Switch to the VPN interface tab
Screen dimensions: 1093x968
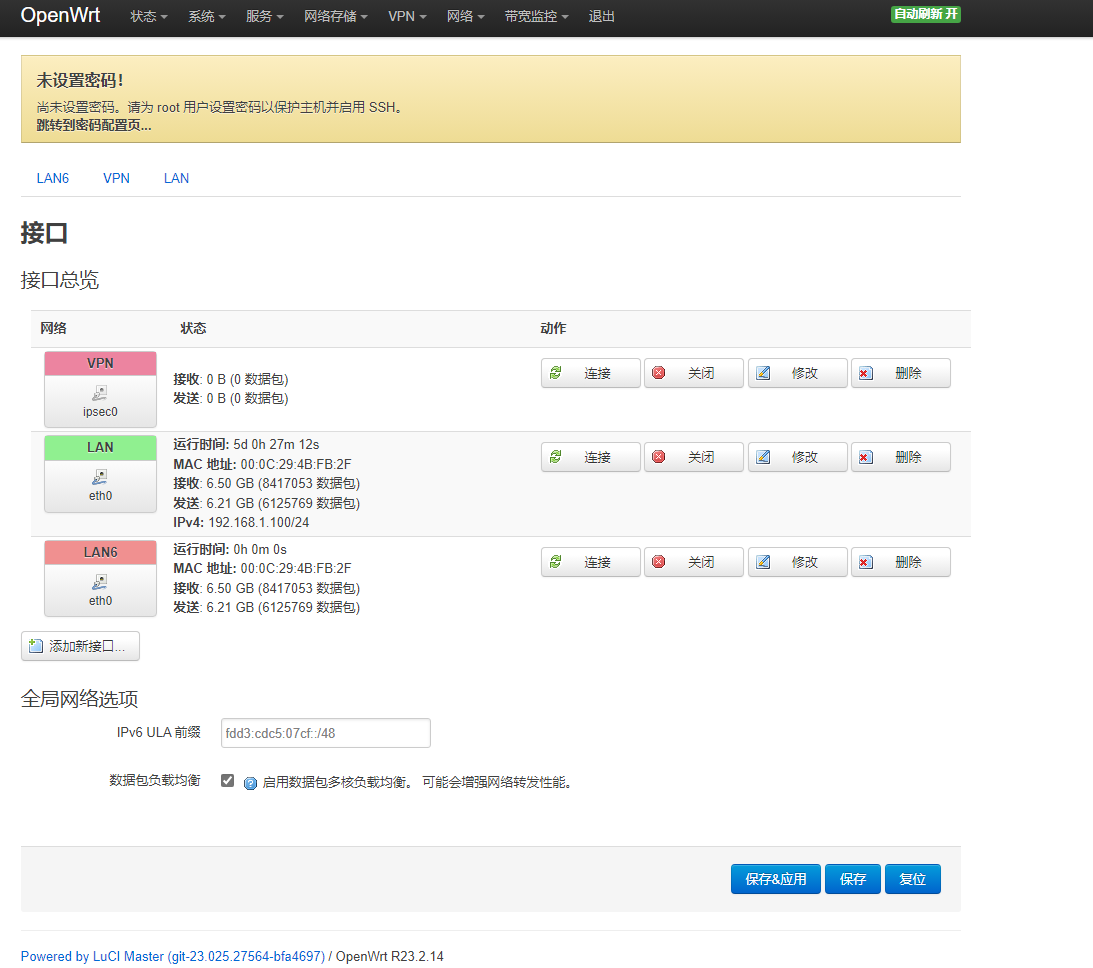click(116, 178)
